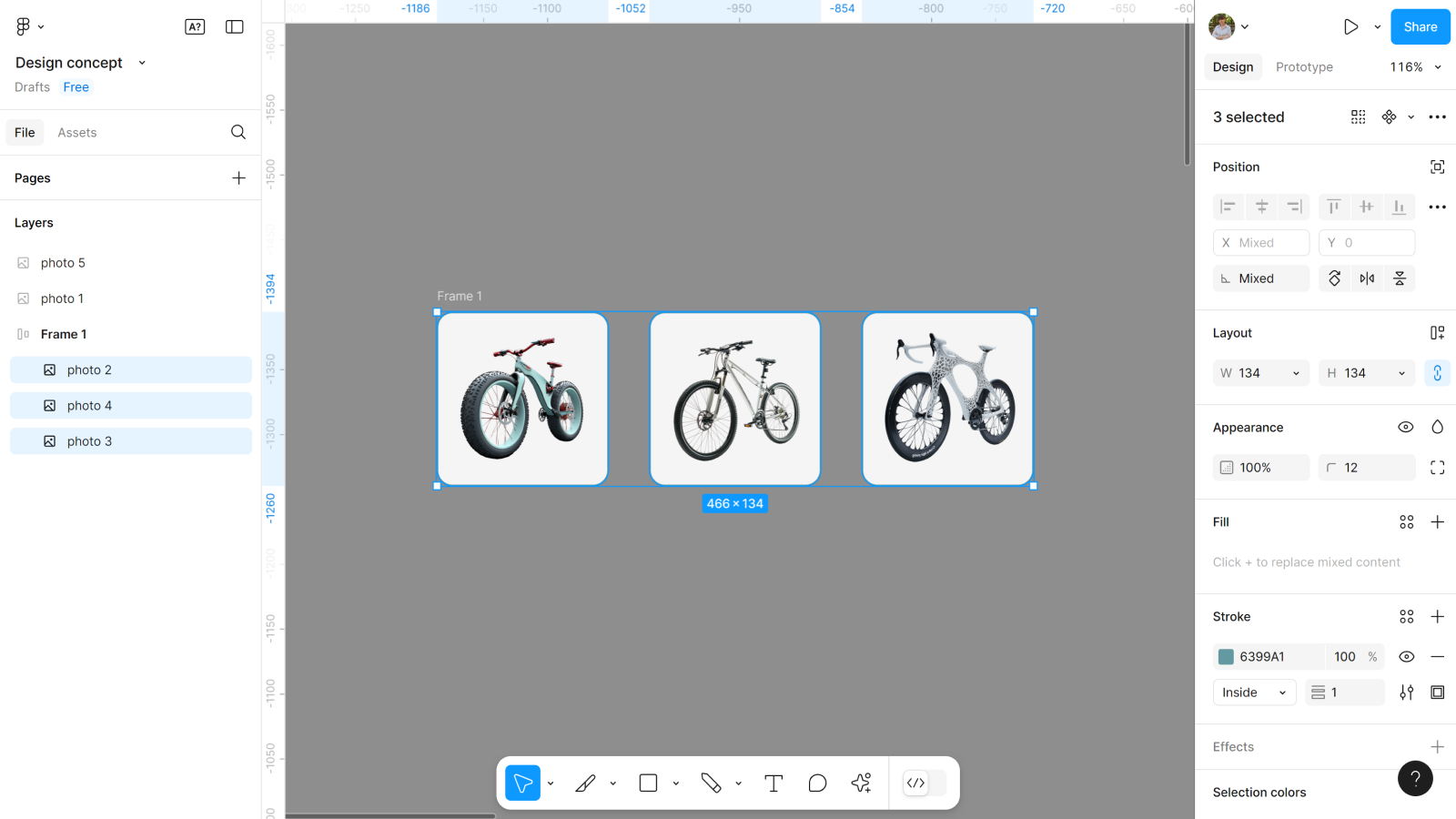
Task: Select the Rectangle shape tool
Action: (x=648, y=783)
